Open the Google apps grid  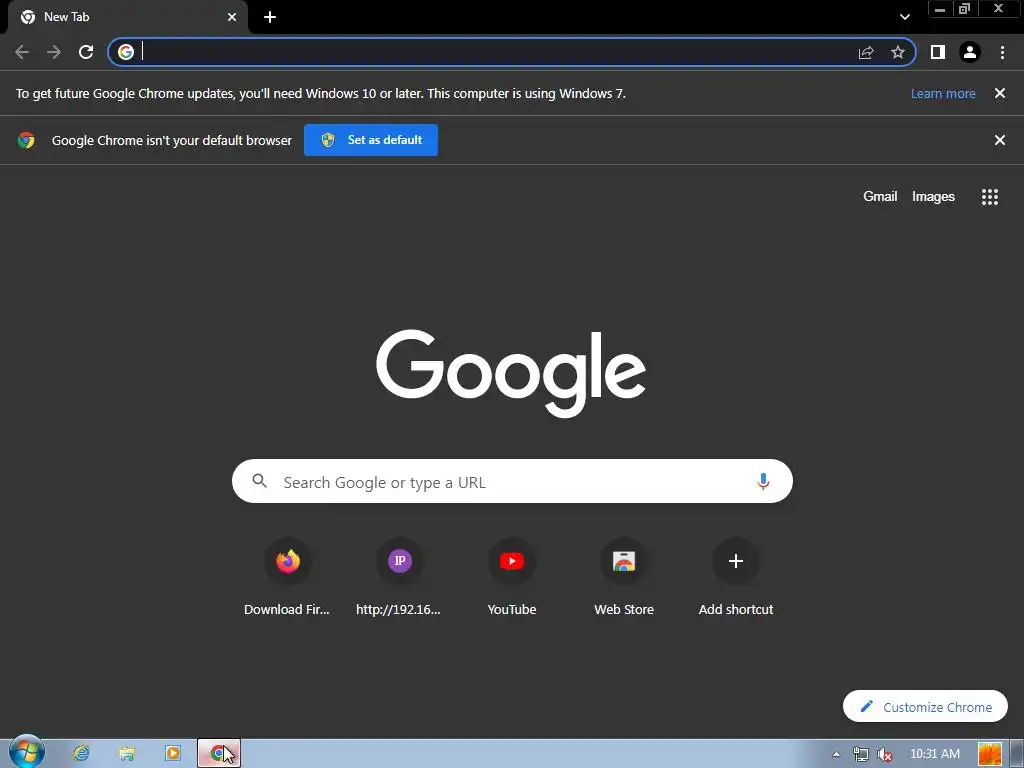[989, 197]
